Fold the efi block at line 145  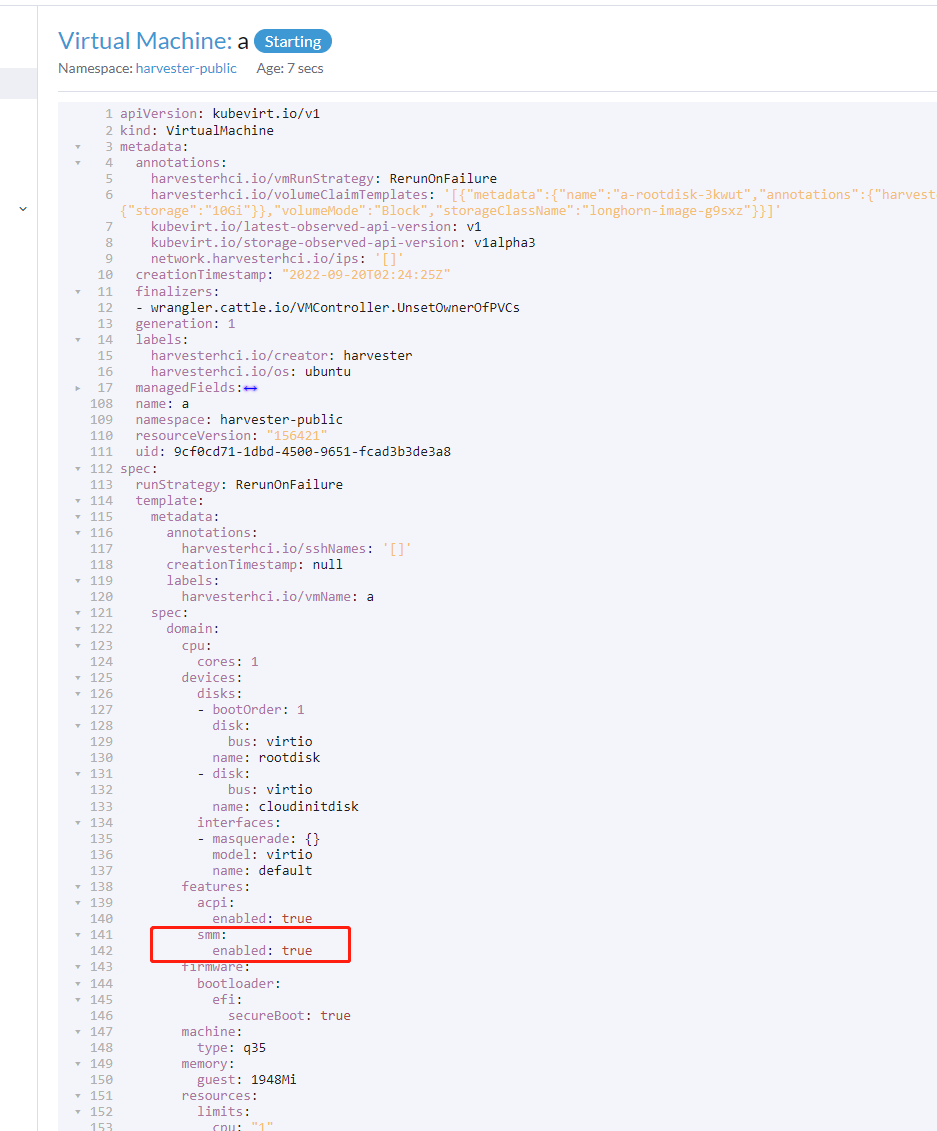[78, 999]
